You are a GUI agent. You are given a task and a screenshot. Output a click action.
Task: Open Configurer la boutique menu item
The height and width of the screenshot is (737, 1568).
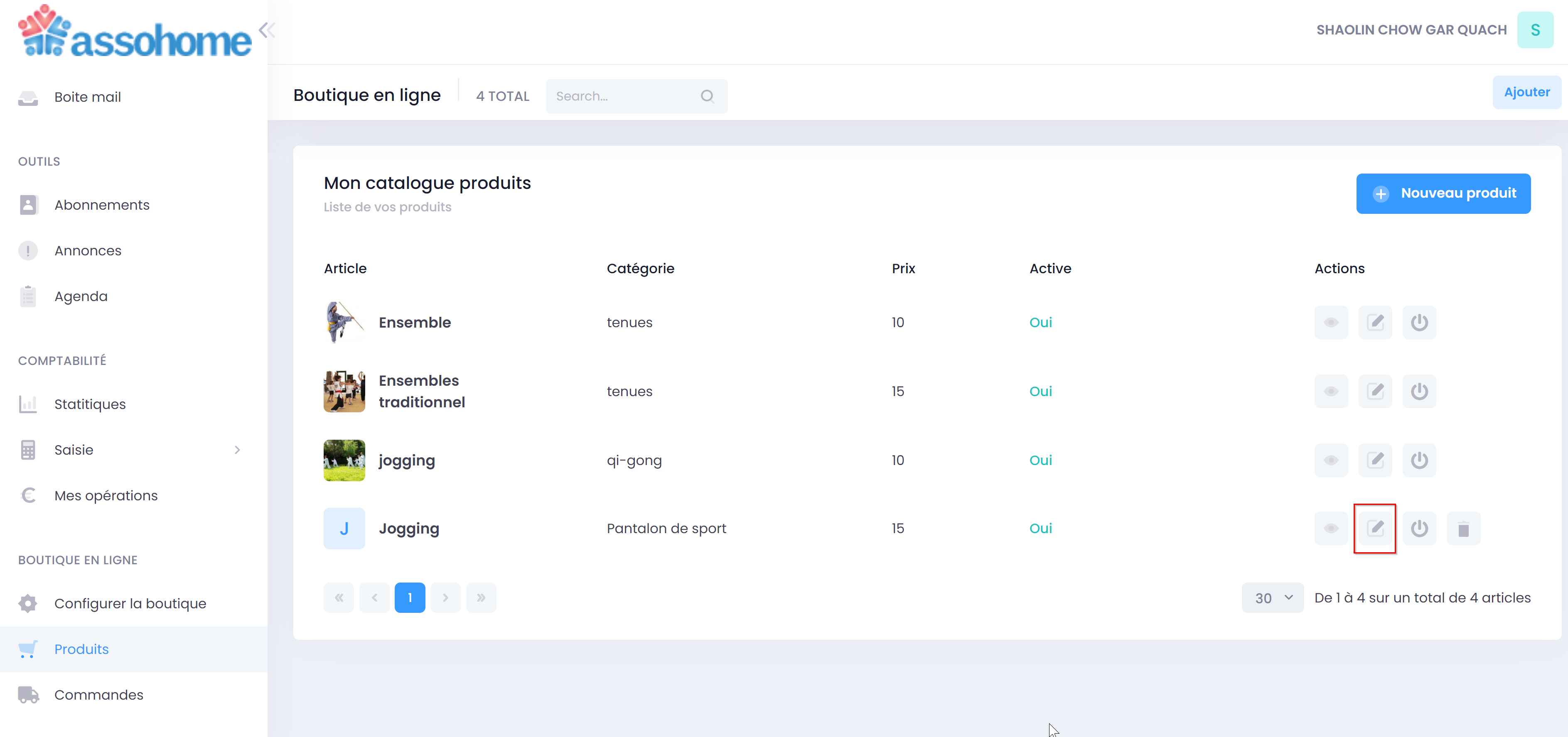[x=130, y=603]
